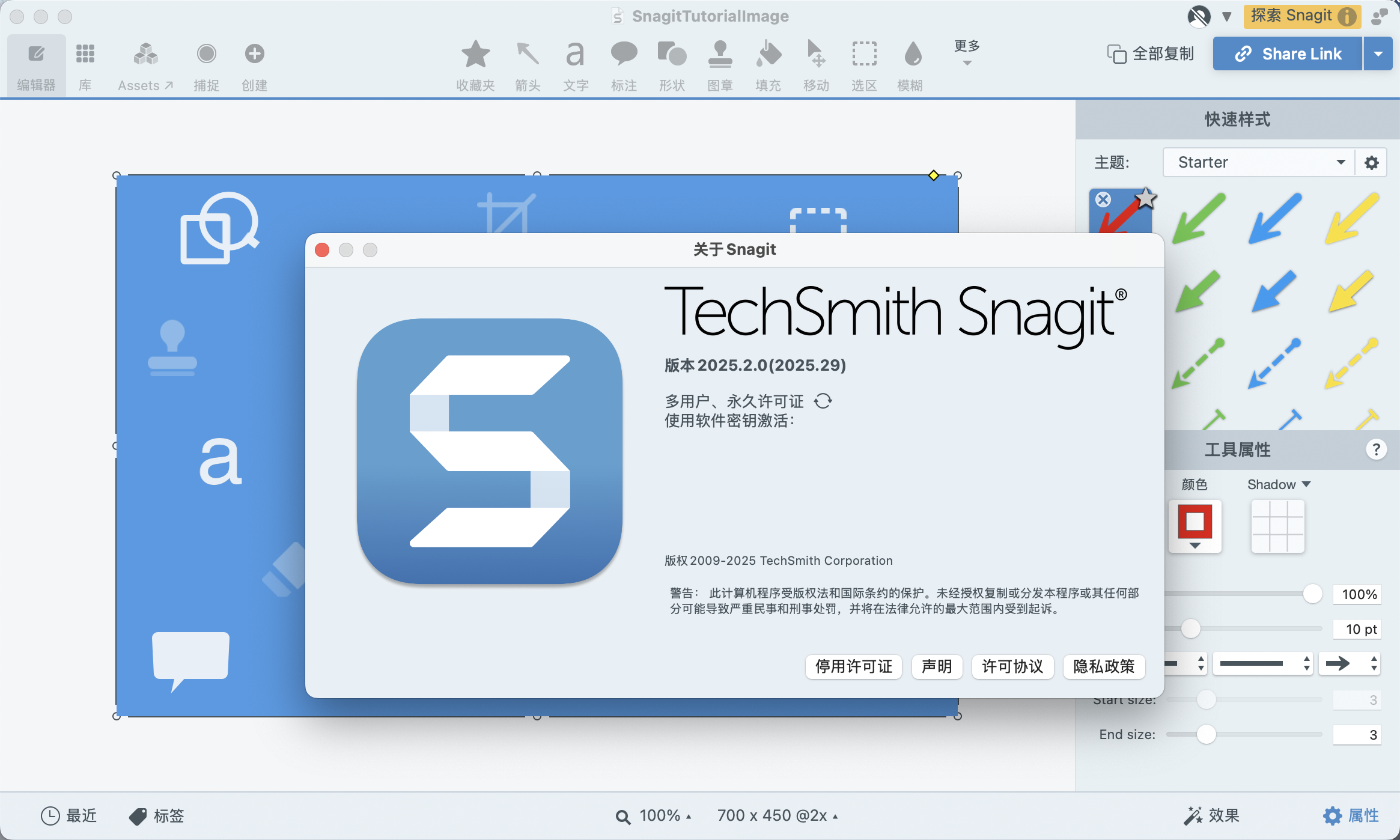This screenshot has height=840, width=1400.
Task: Open the theme settings gear
Action: coord(1372,162)
